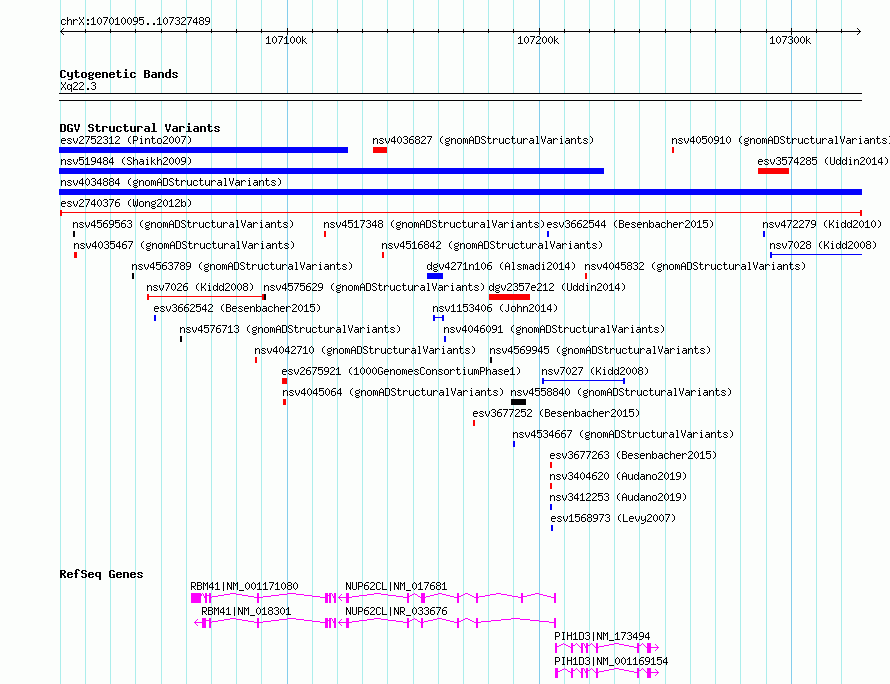Screen dimensions: 890x684
Task: Click the nsv7026 (Kidd2008) red span
Action: coord(206,297)
